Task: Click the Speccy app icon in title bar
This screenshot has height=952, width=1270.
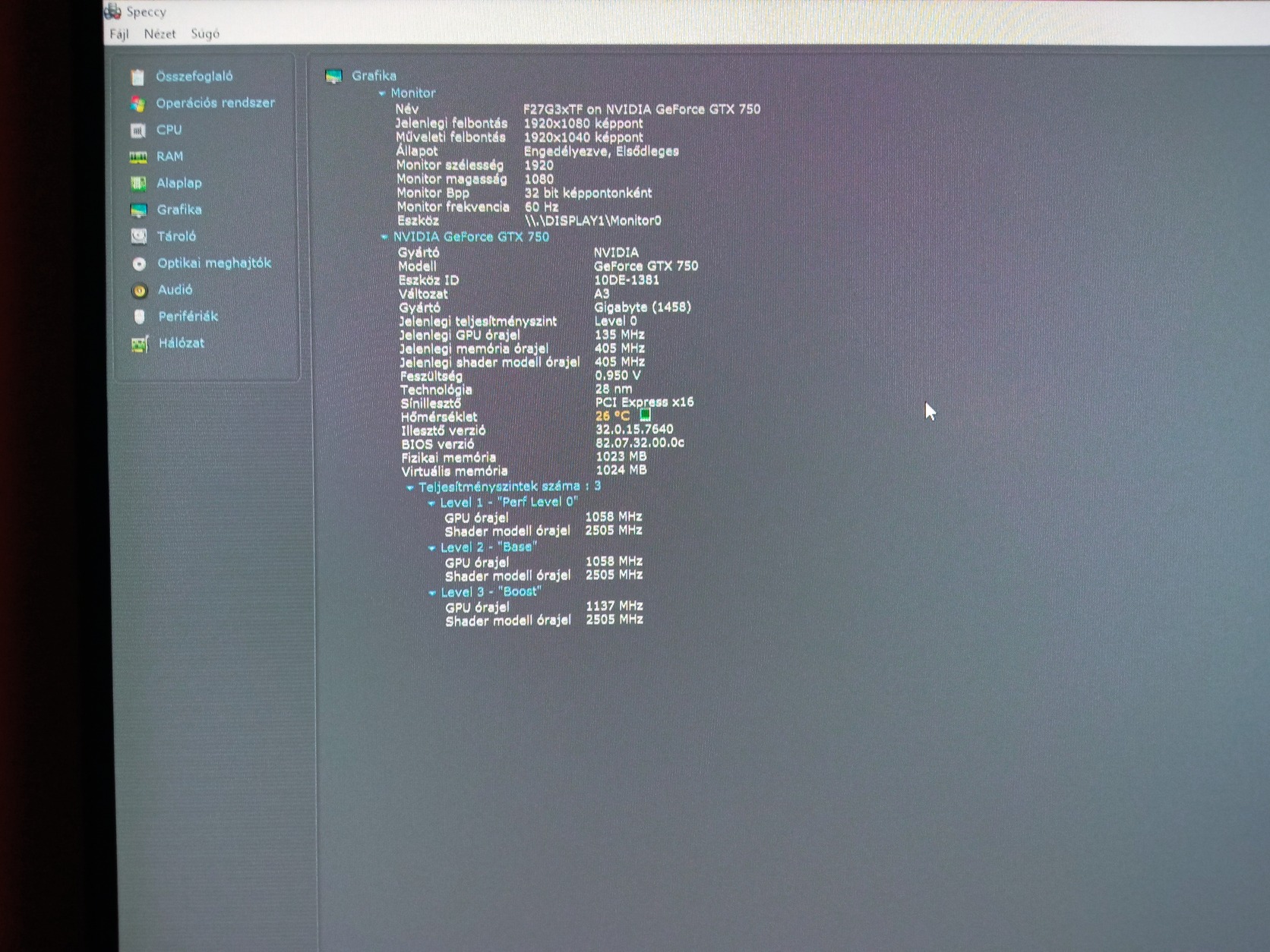Action: [x=112, y=11]
